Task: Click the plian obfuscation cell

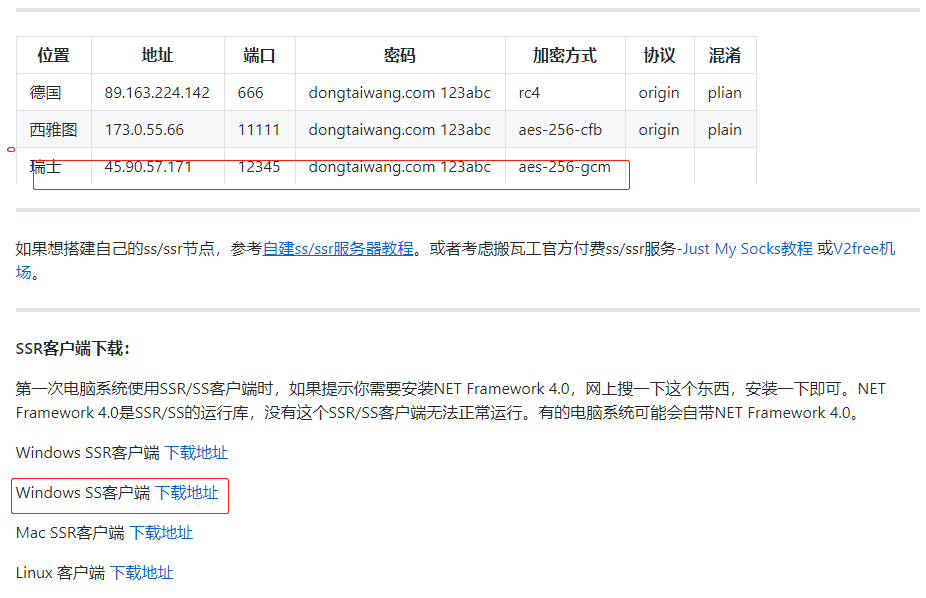Action: click(725, 93)
